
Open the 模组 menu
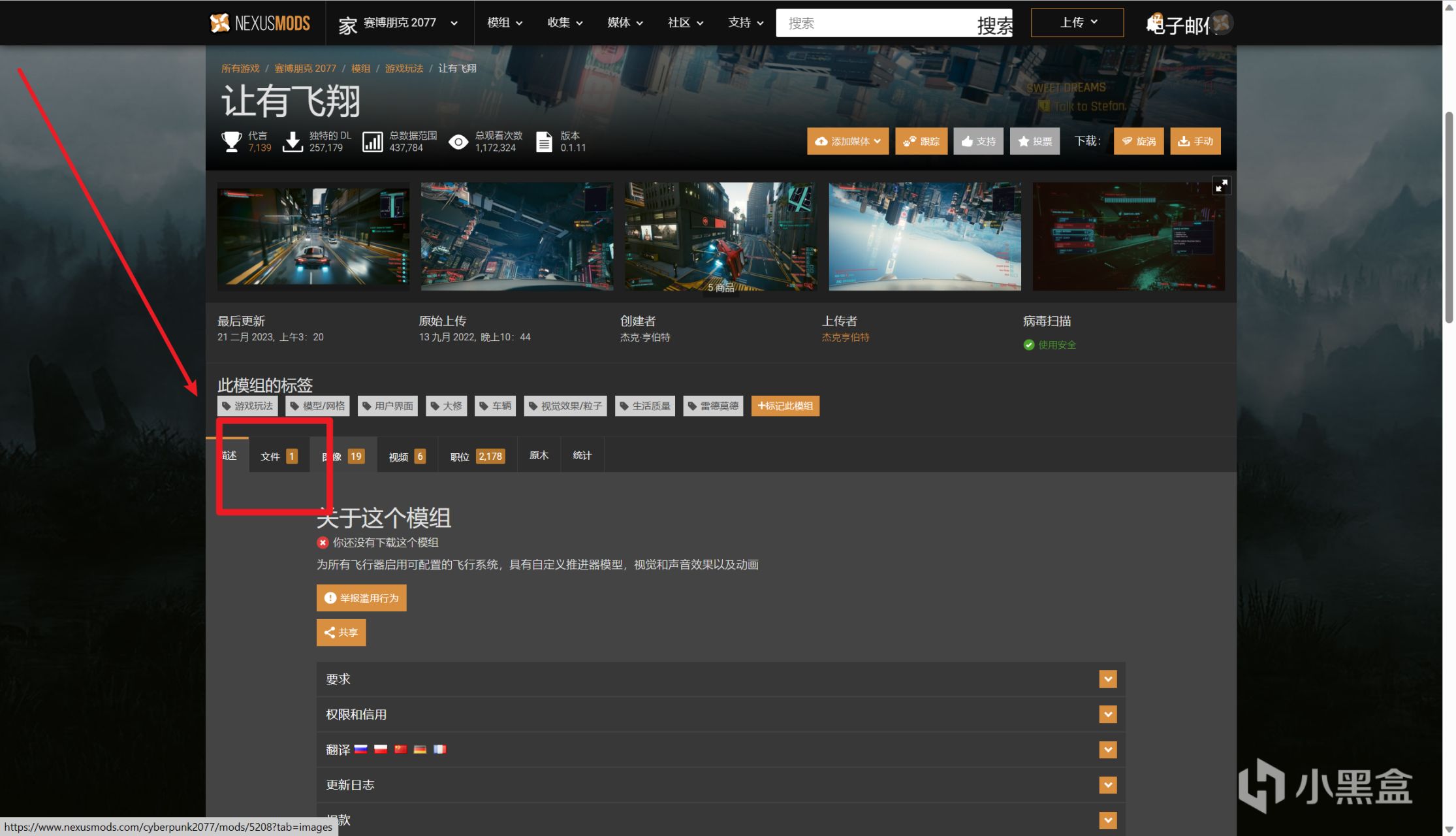point(505,23)
